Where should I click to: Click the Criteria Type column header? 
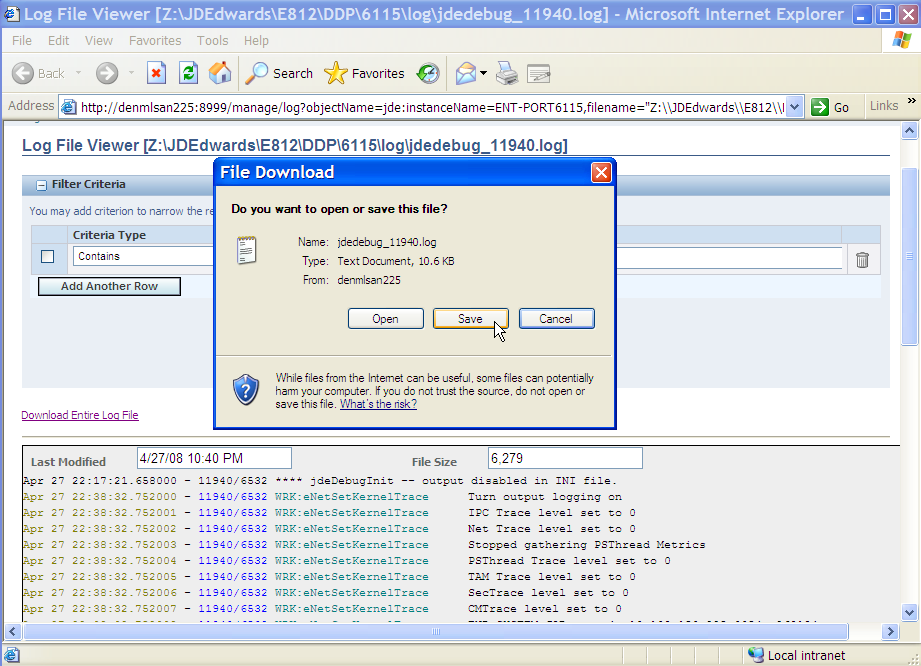[109, 235]
